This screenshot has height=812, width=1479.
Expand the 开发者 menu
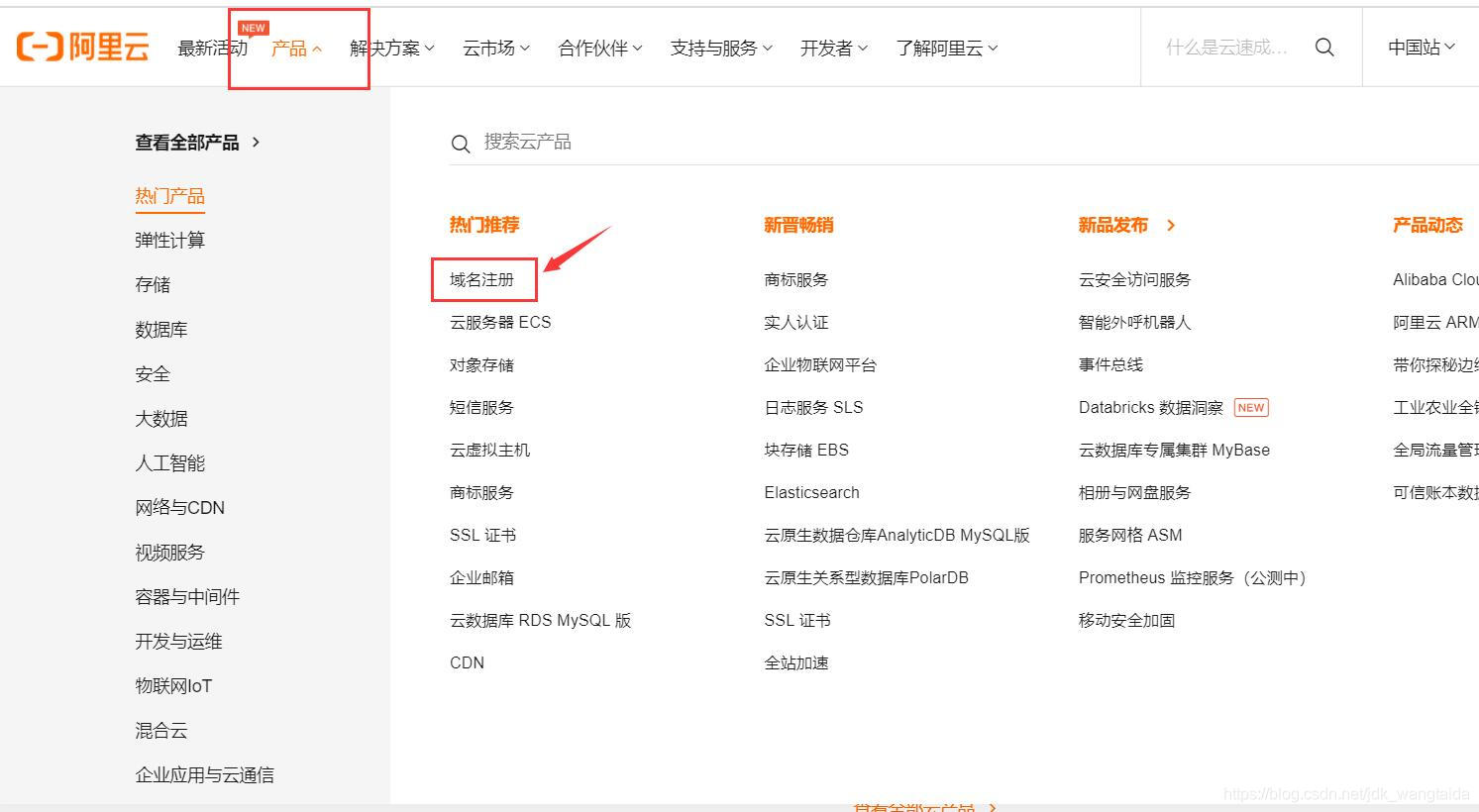834,48
